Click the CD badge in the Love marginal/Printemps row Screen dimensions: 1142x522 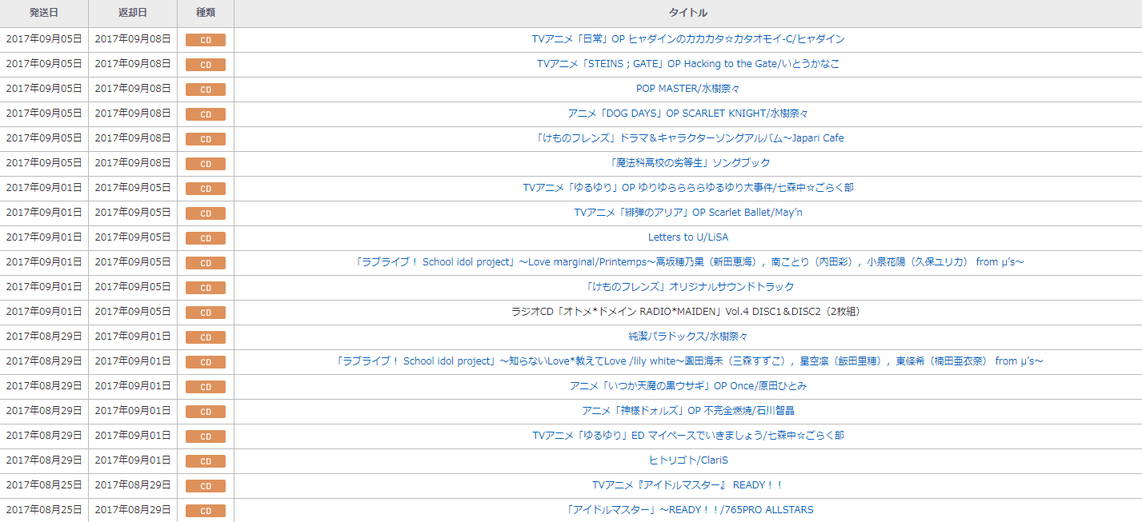point(205,263)
